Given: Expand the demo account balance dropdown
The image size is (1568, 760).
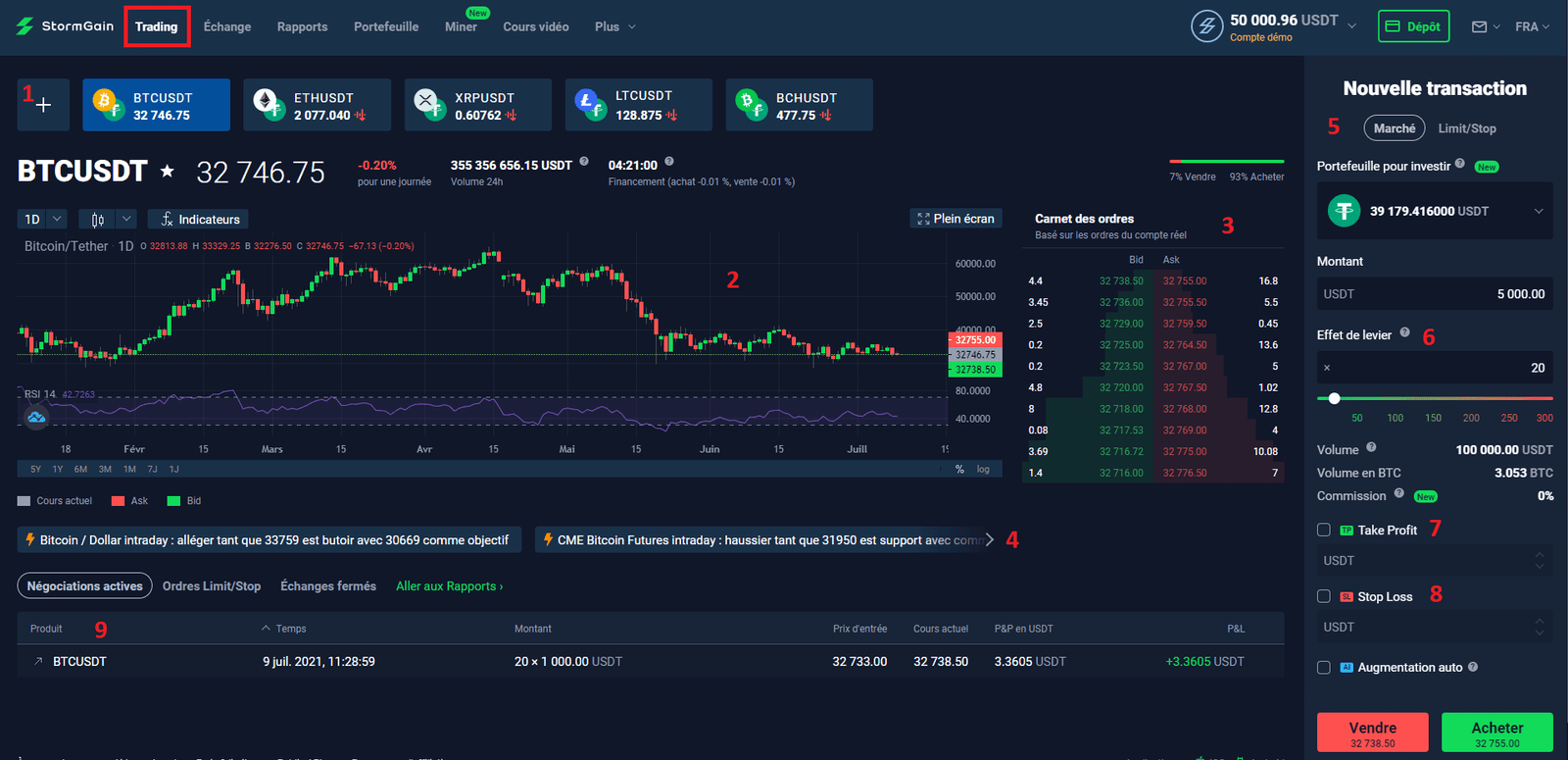Looking at the screenshot, I should click(x=1352, y=25).
